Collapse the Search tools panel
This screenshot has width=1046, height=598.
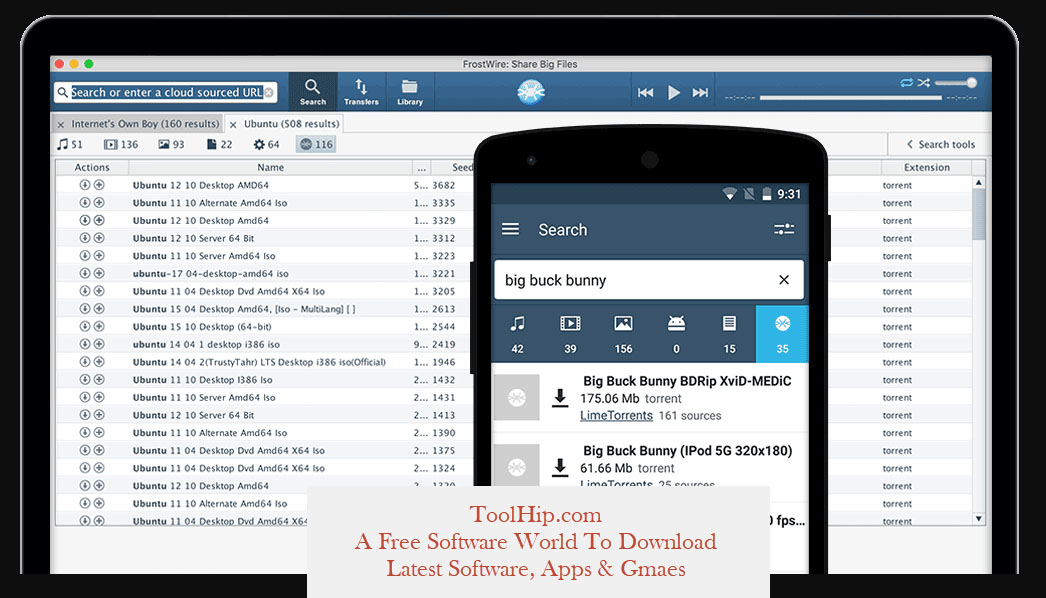[940, 144]
